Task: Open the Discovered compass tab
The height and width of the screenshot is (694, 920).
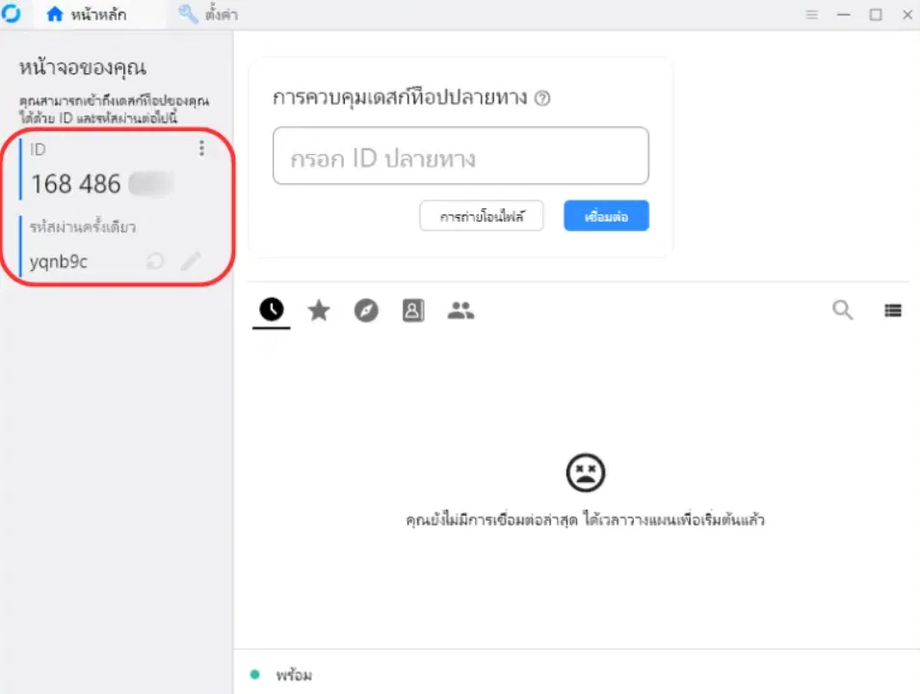Action: (x=366, y=310)
